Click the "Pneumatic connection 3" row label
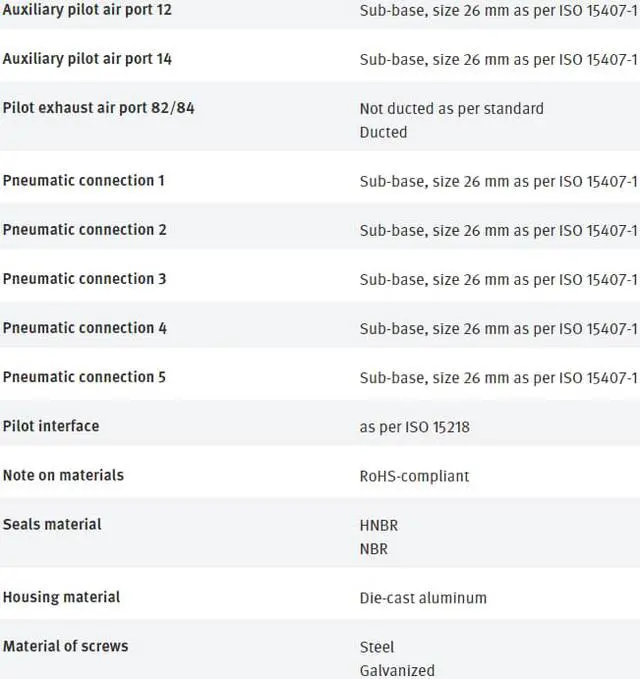This screenshot has width=640, height=679. pos(84,278)
